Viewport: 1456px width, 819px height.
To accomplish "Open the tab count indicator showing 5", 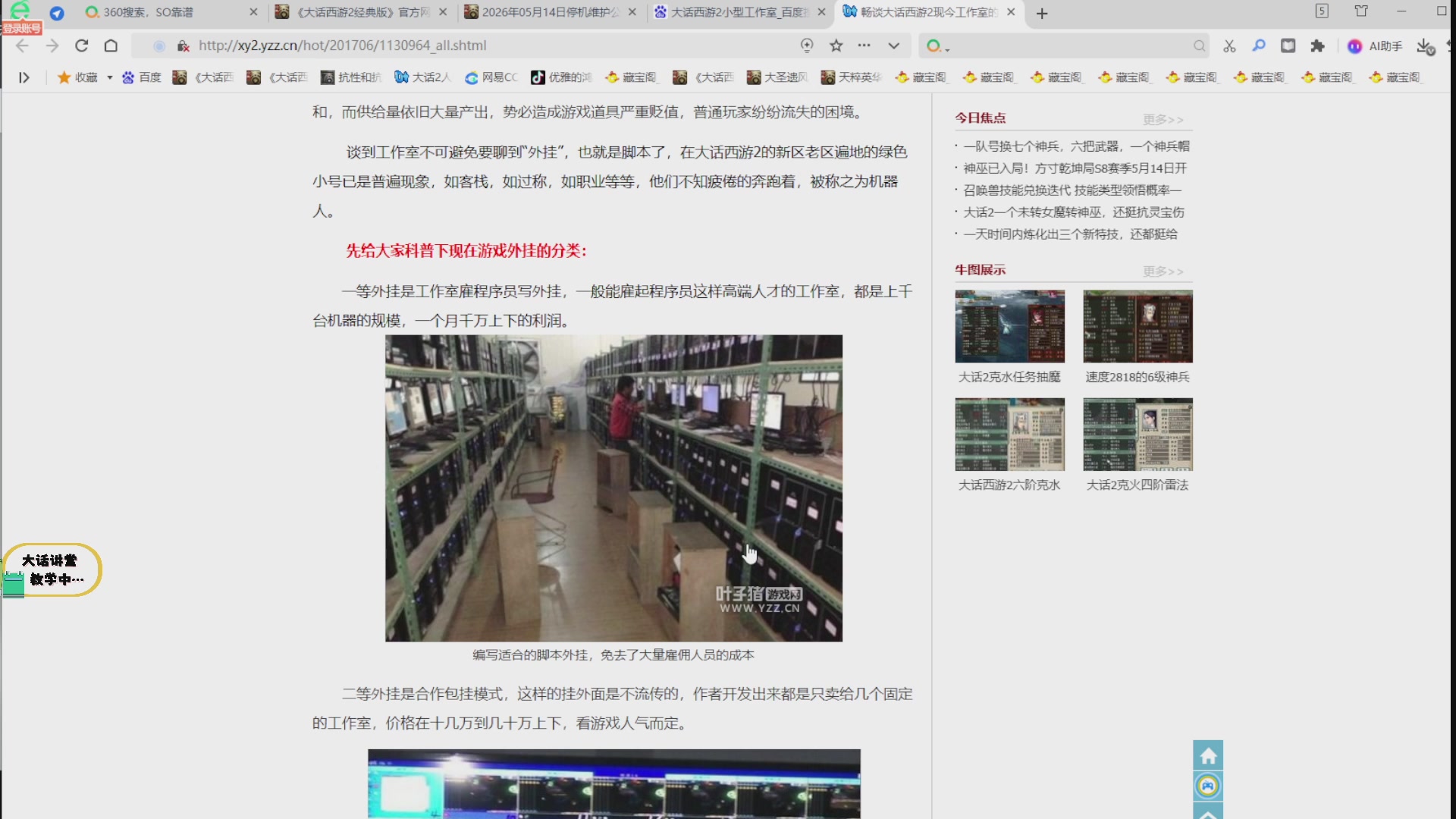I will click(x=1322, y=11).
